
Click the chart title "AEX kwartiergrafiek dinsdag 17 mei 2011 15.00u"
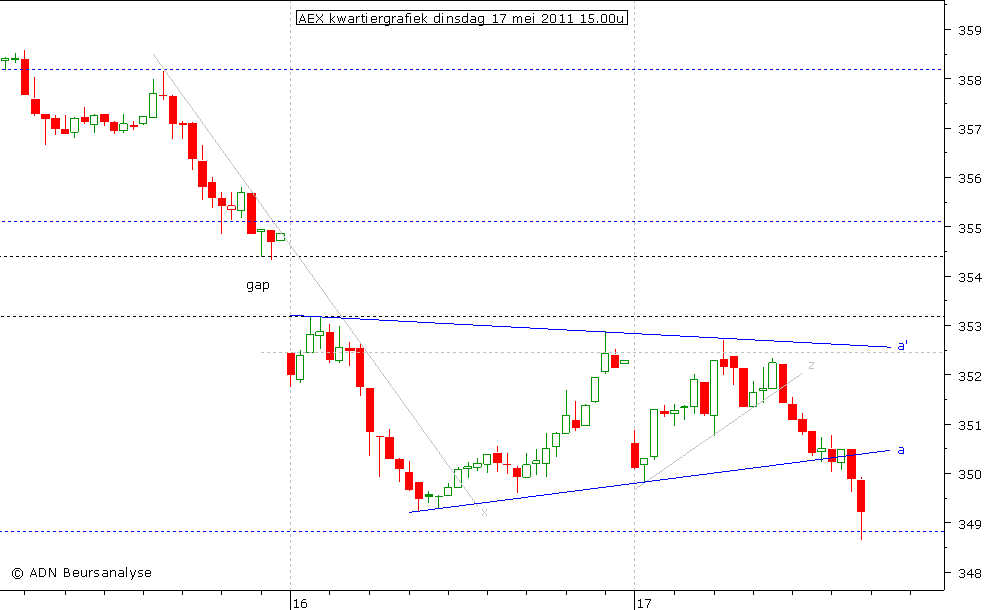tap(462, 18)
